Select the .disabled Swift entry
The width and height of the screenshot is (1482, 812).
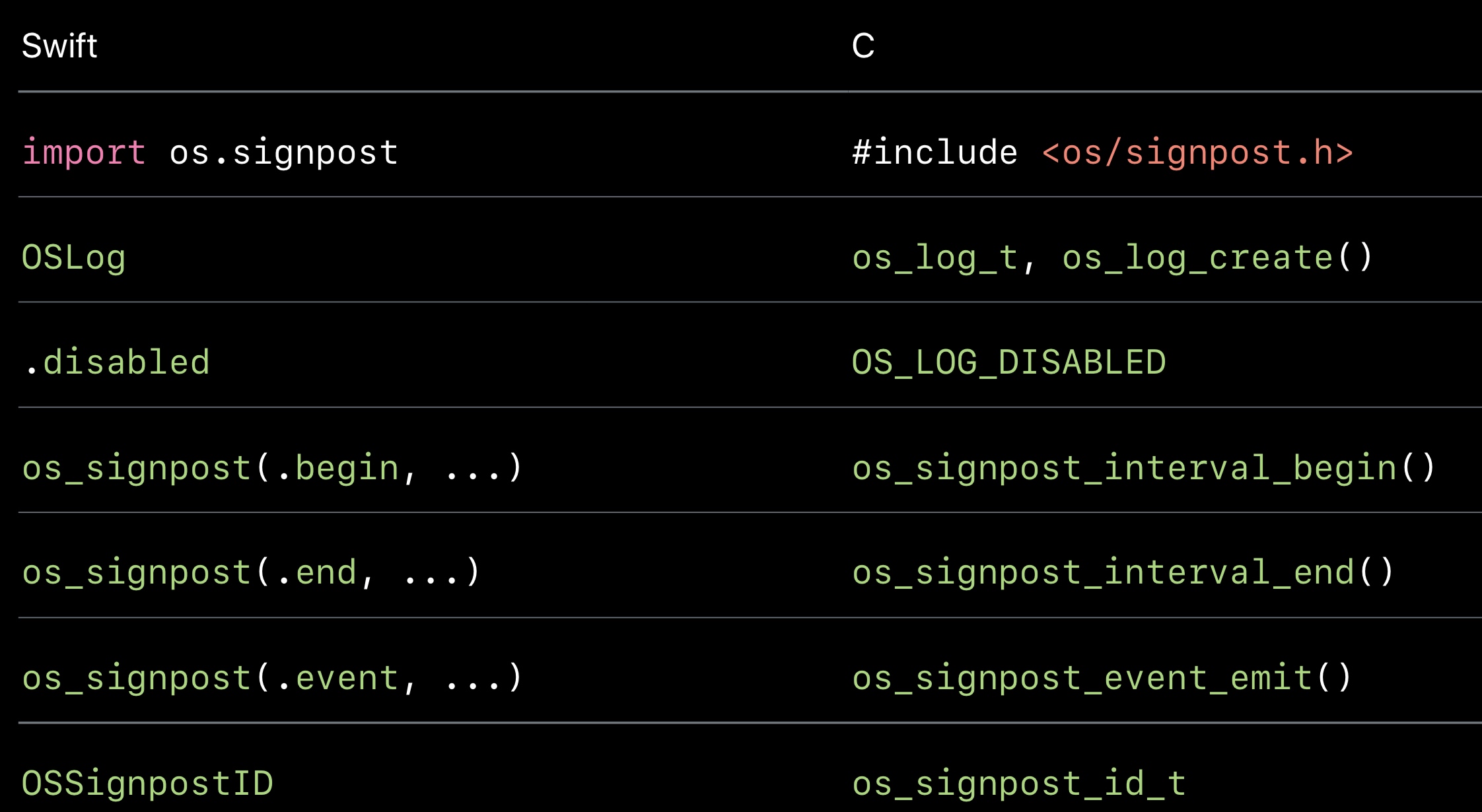point(116,362)
